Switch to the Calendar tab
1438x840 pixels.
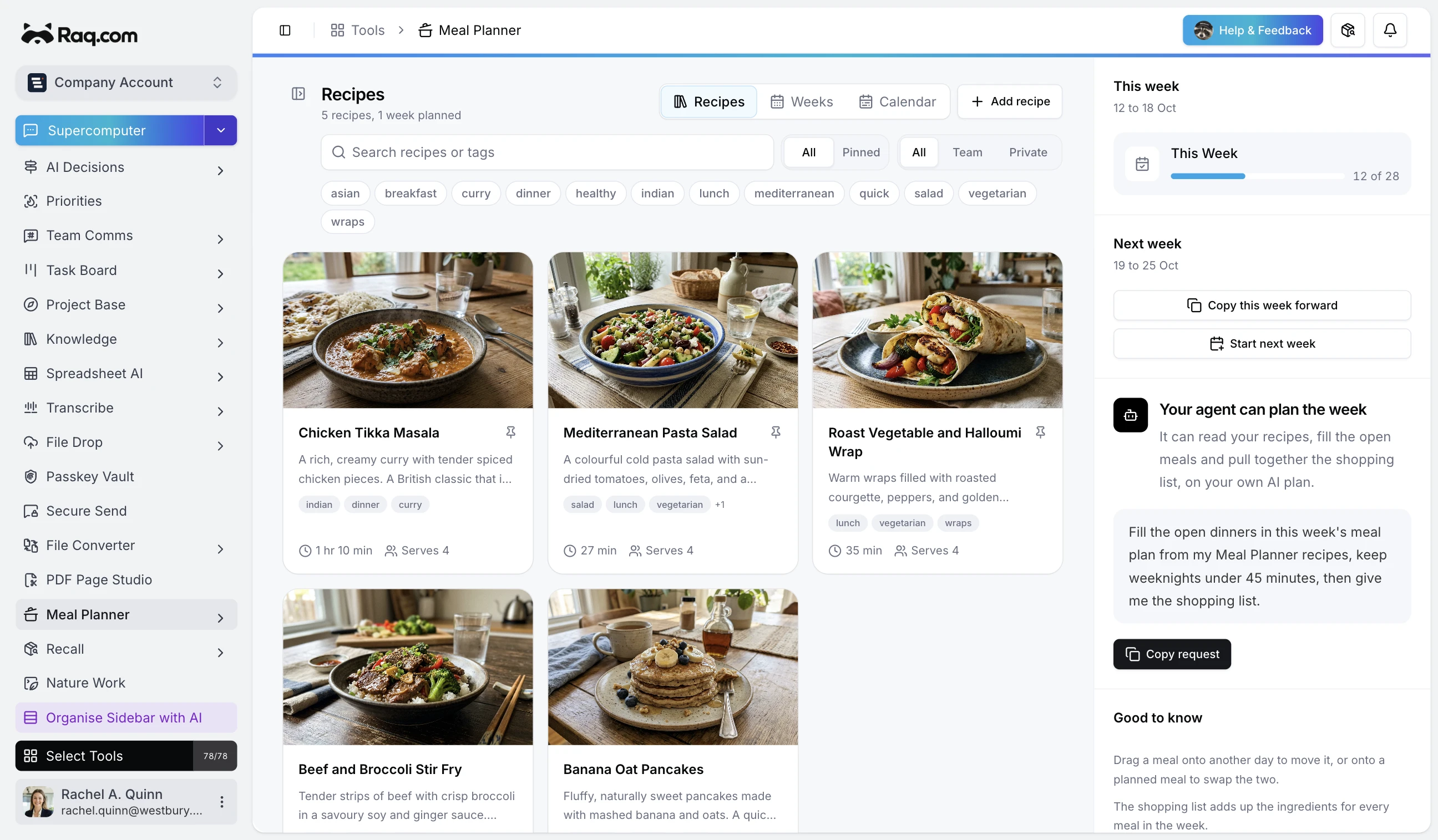click(x=897, y=101)
